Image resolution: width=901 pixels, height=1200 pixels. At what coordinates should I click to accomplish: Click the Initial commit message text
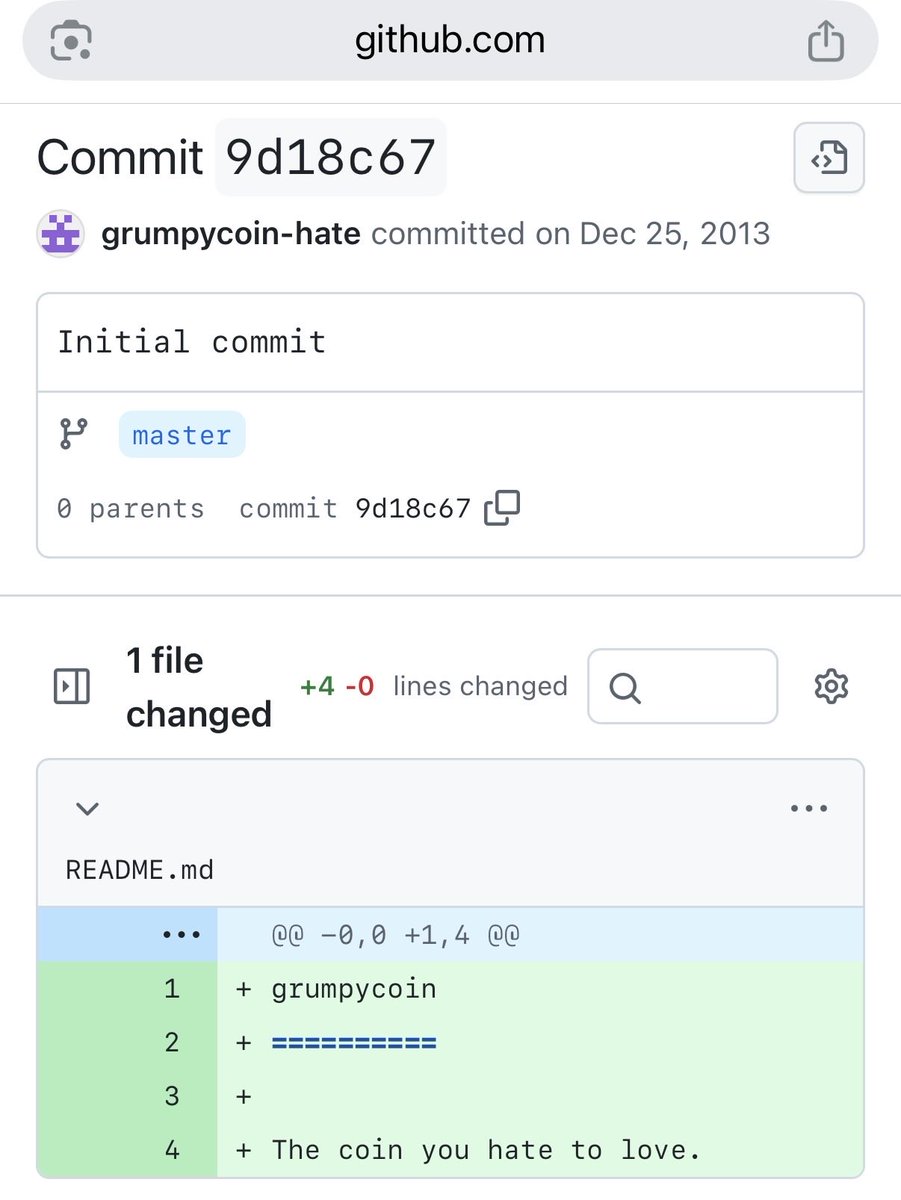[192, 342]
